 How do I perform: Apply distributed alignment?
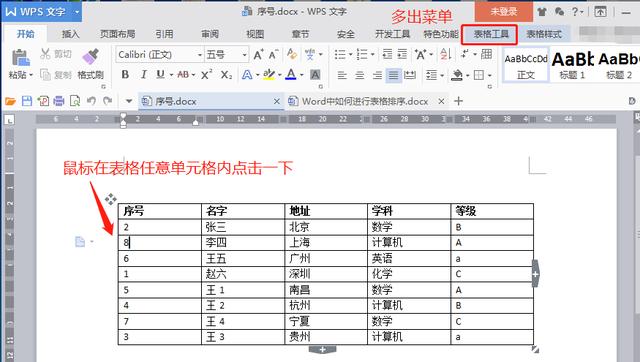coord(410,75)
